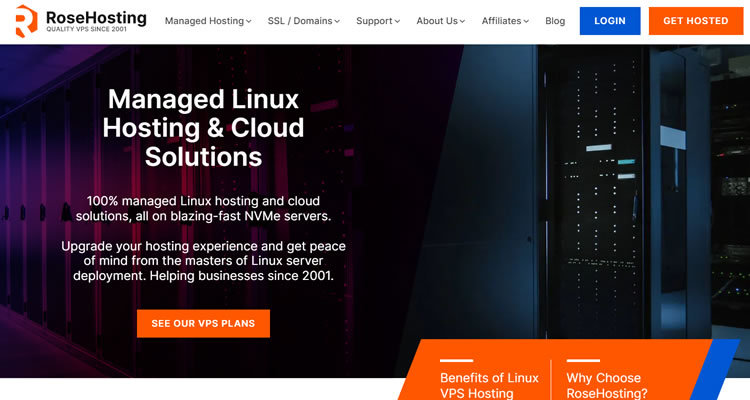The height and width of the screenshot is (400, 750).
Task: Expand the Affiliates chevron arrow
Action: click(x=526, y=22)
